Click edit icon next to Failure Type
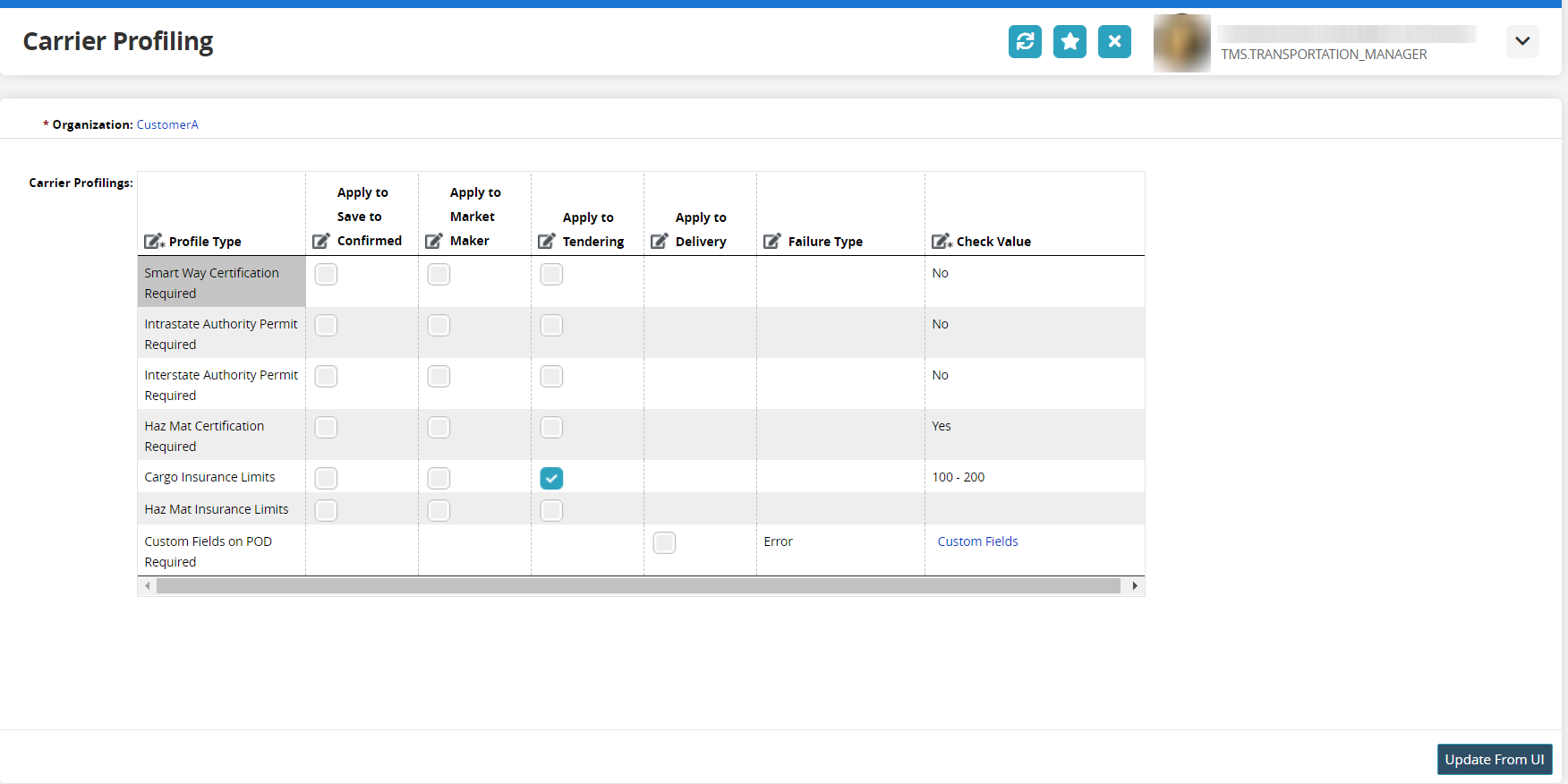1568x784 pixels. (x=772, y=241)
